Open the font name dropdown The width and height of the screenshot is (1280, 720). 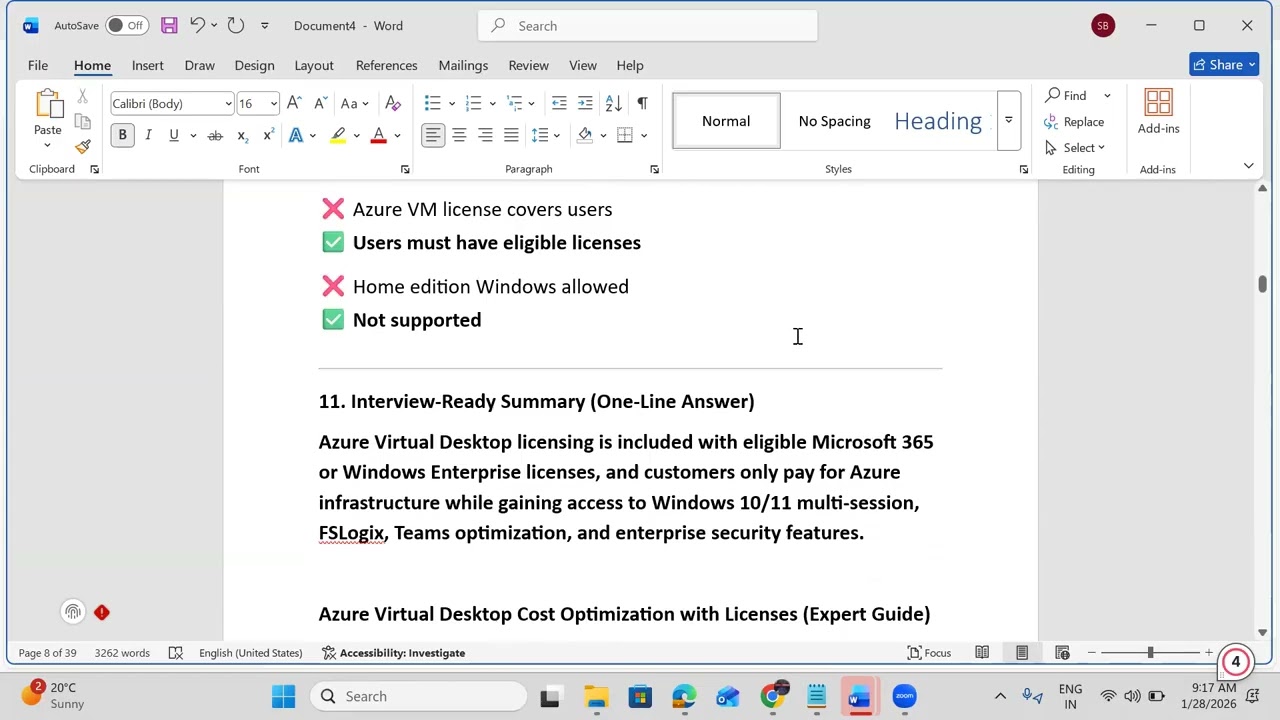[x=228, y=104]
